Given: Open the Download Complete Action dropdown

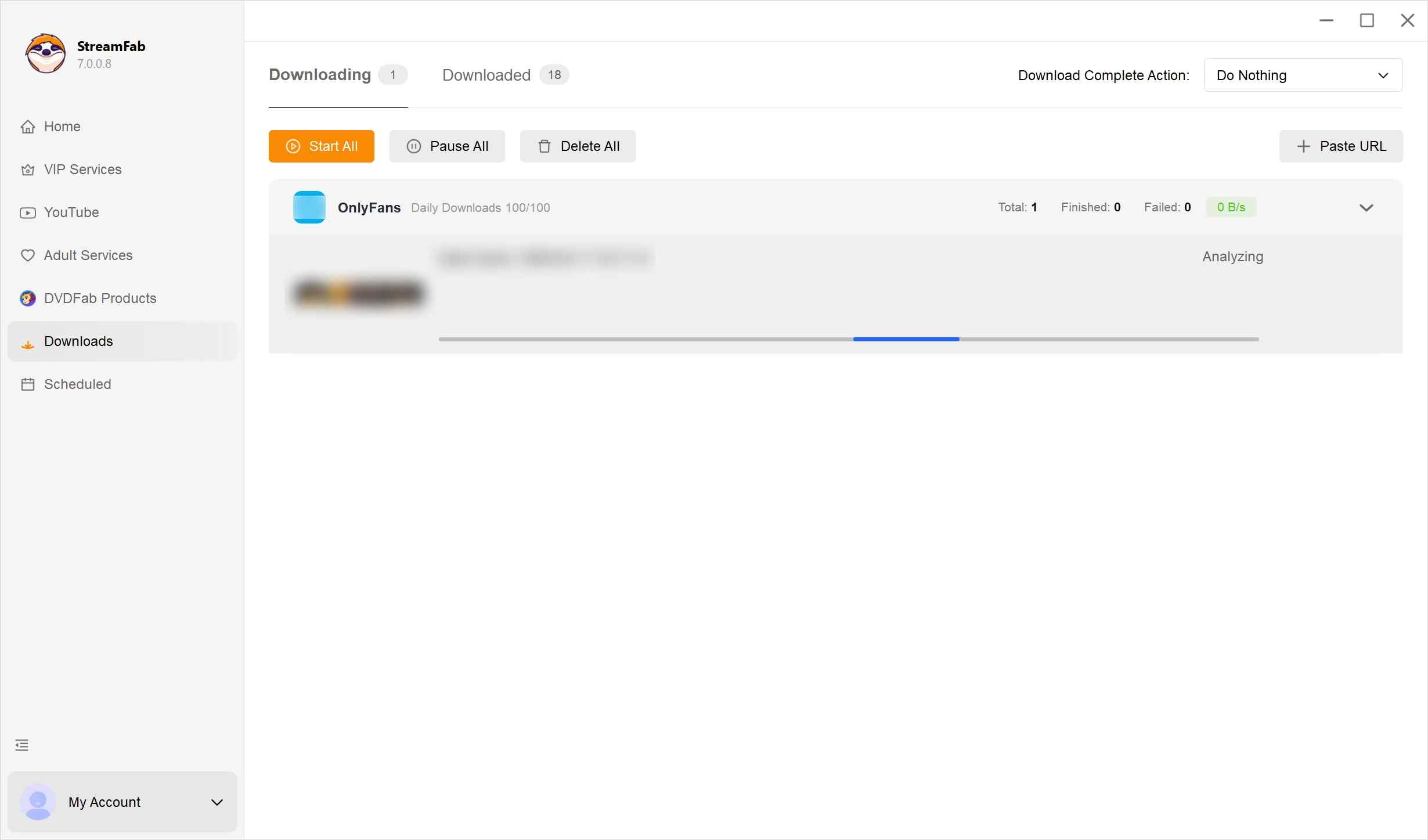Looking at the screenshot, I should (1303, 75).
